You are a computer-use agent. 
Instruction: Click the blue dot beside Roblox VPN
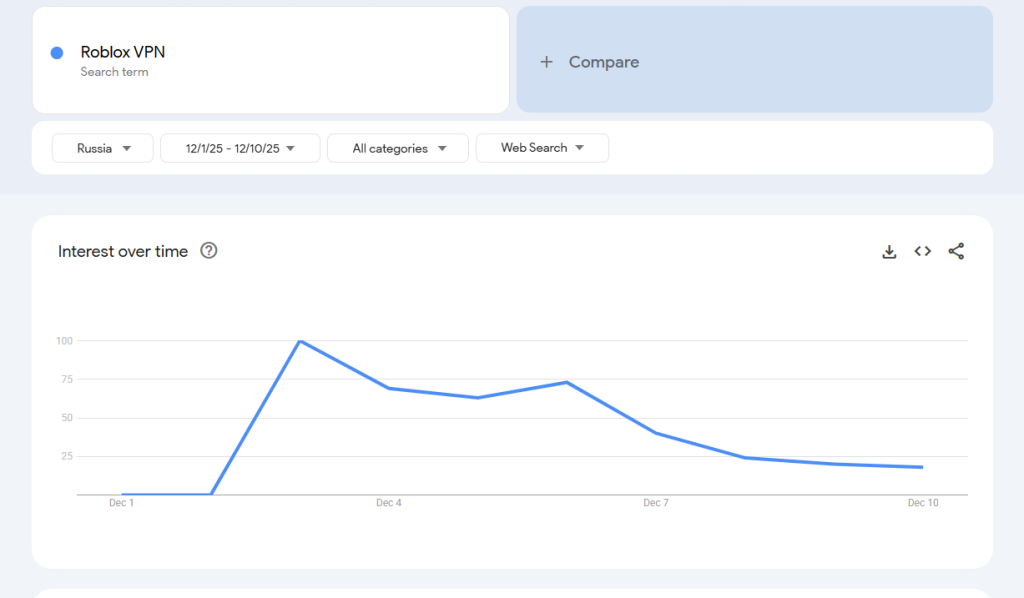click(x=57, y=53)
